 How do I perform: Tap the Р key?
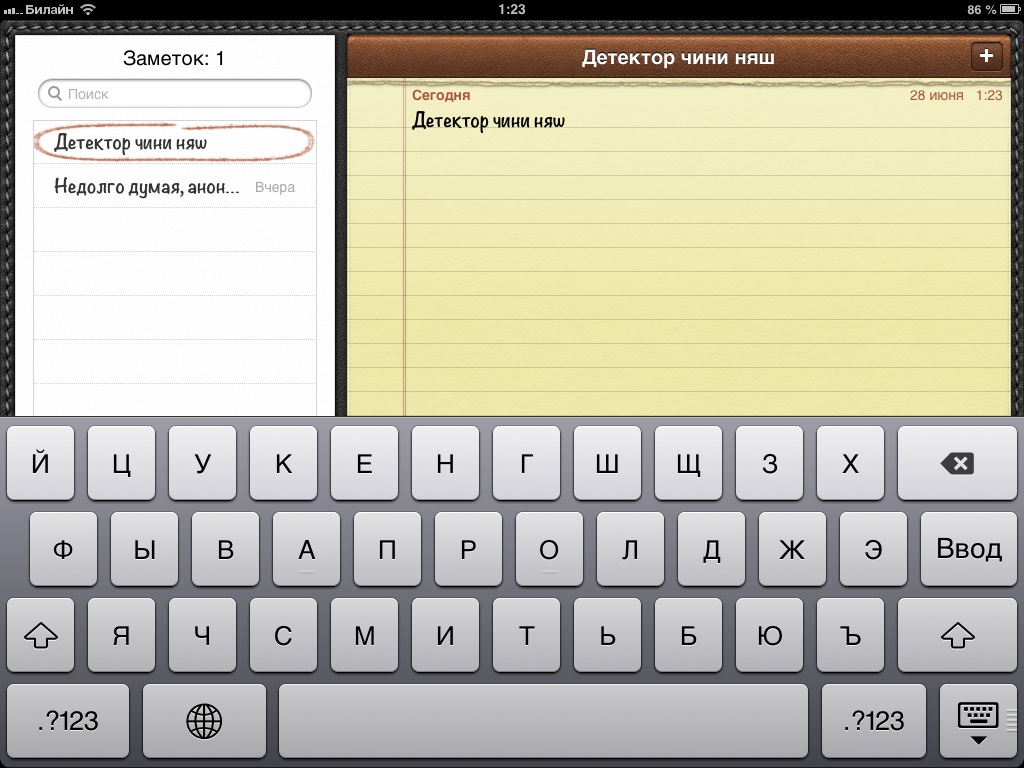(468, 549)
